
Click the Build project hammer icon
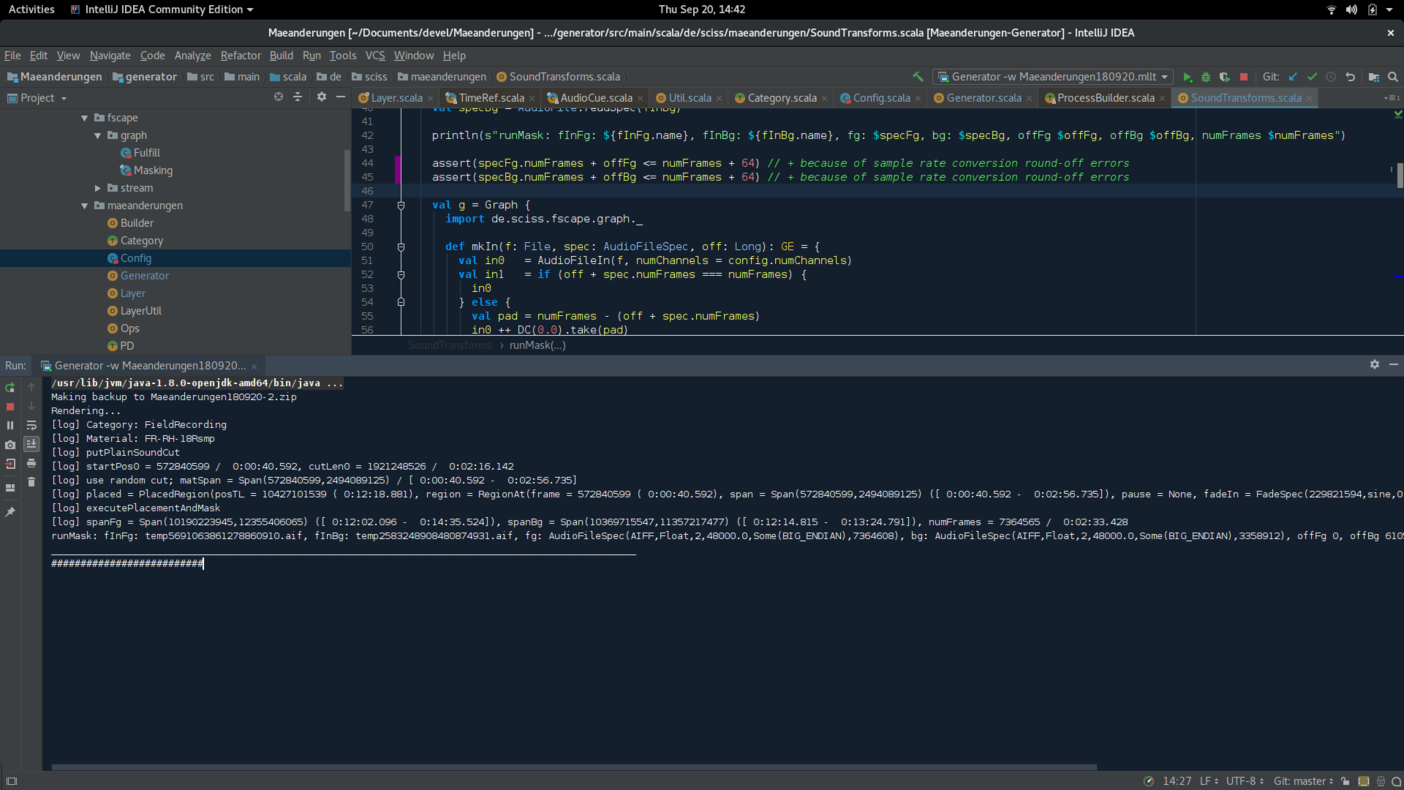[918, 77]
